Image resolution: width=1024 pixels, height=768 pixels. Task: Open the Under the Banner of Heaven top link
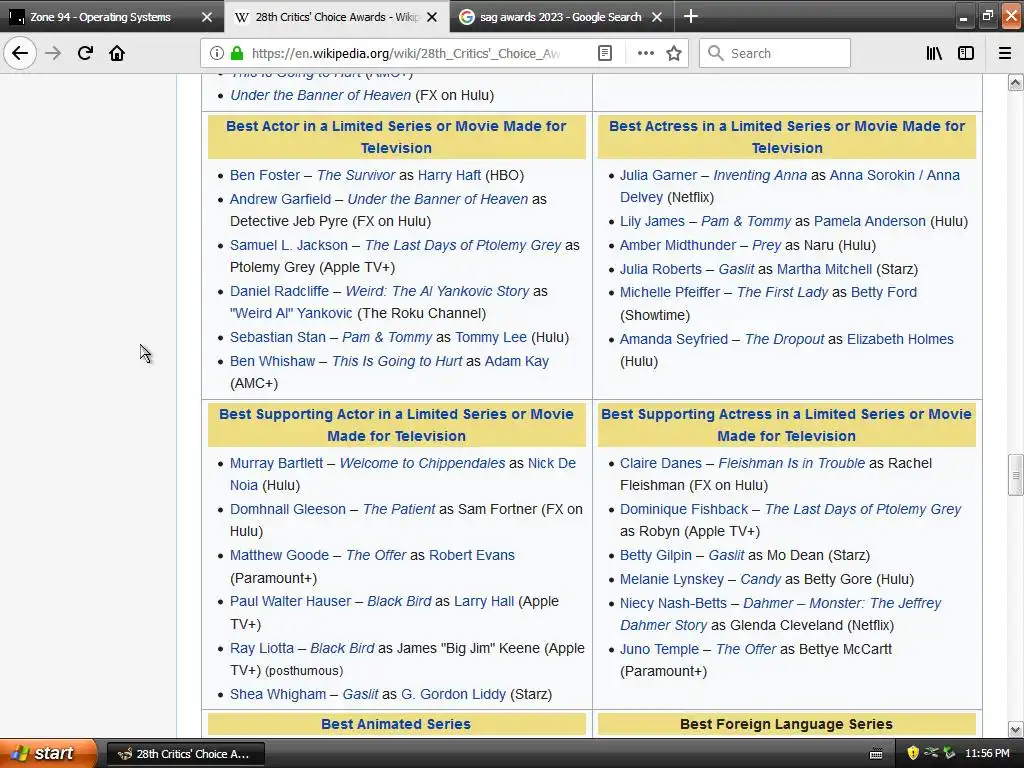tap(320, 95)
